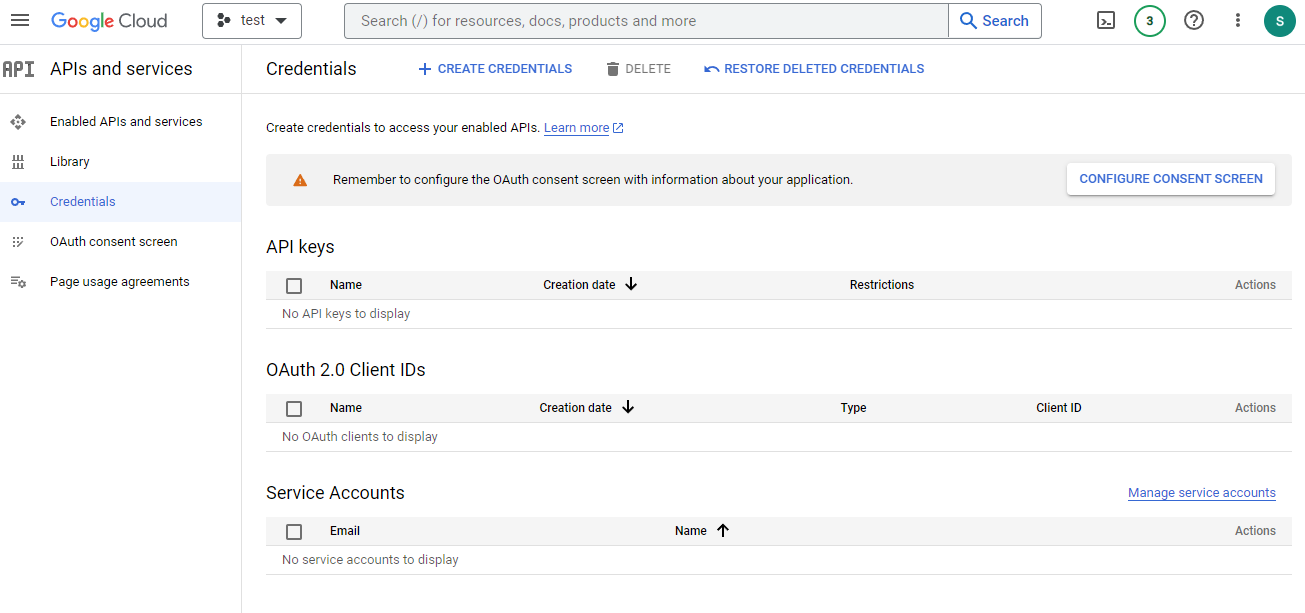Click 'No service accounts to display' text
The height and width of the screenshot is (613, 1305).
point(370,560)
